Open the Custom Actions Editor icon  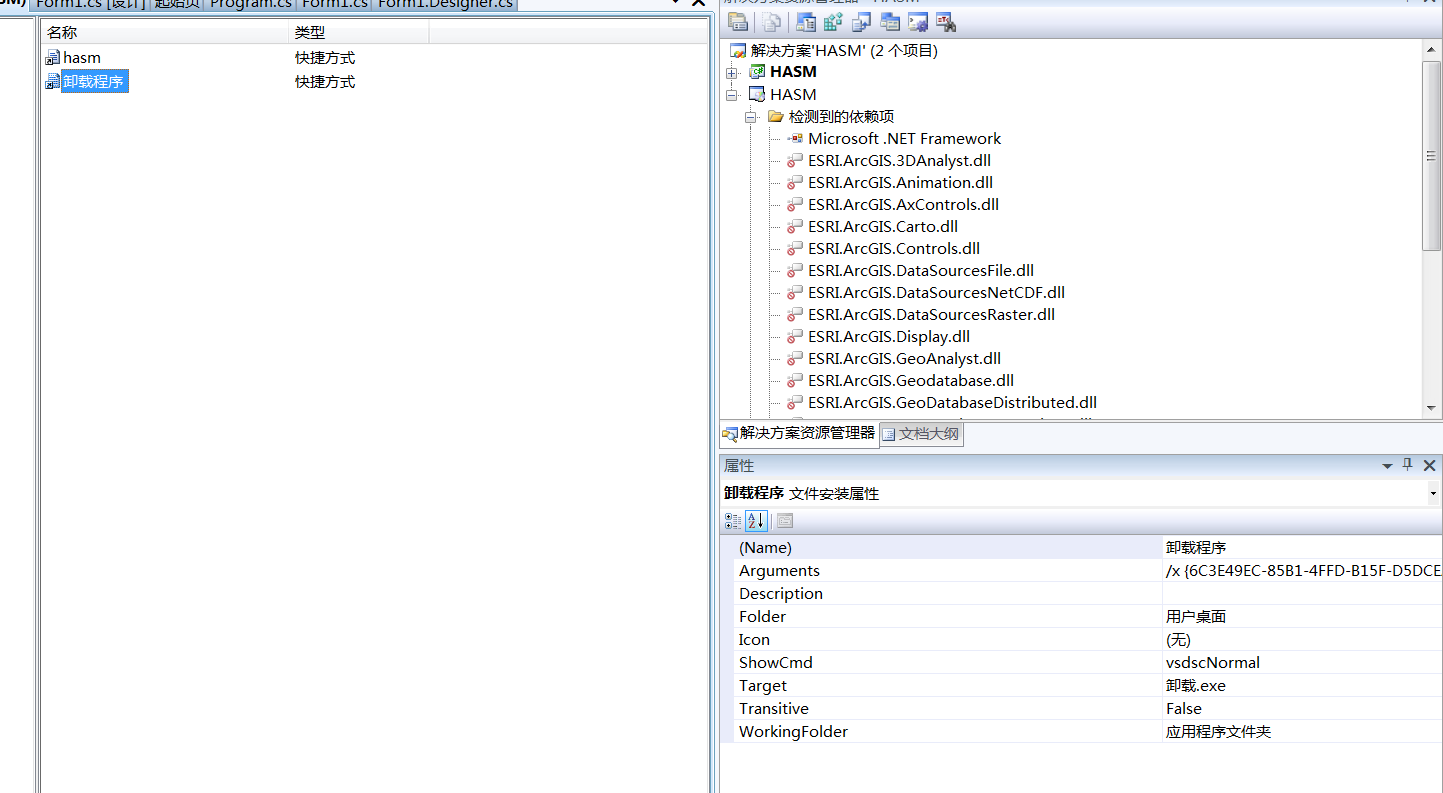click(x=918, y=22)
